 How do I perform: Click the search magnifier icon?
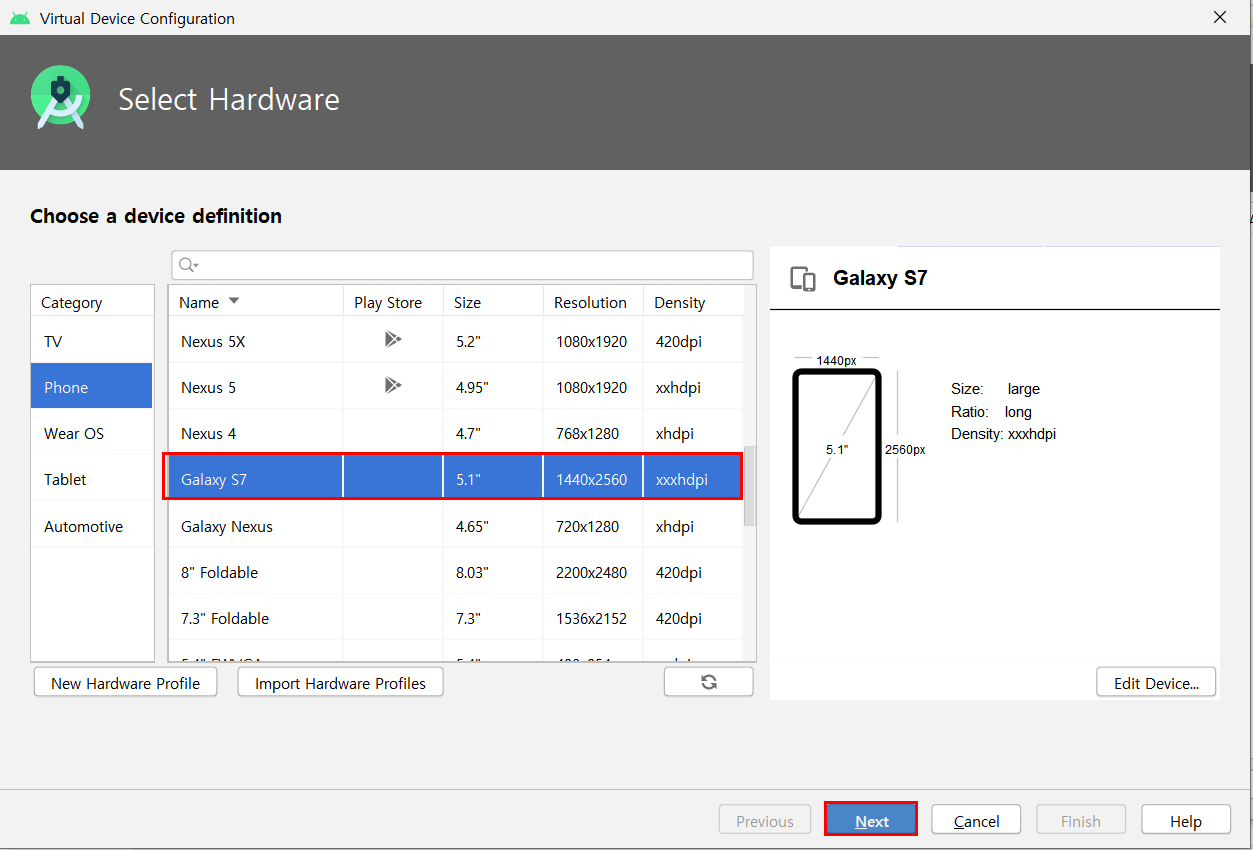click(187, 265)
